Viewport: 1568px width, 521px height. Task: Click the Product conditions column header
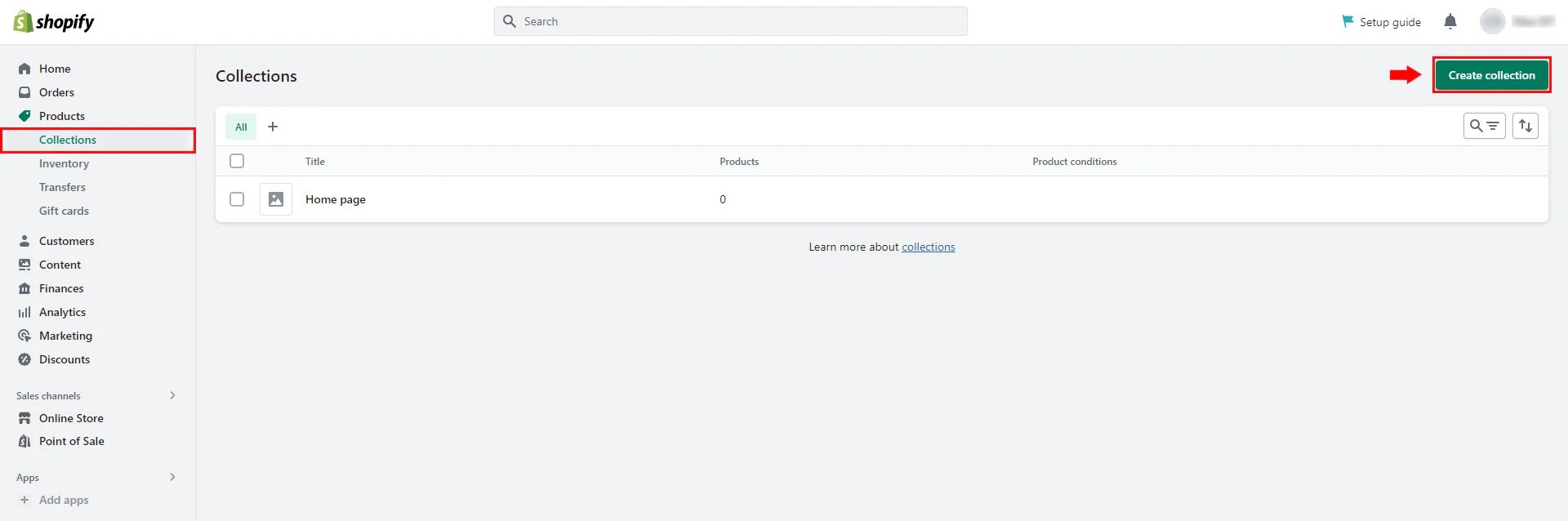coord(1074,162)
